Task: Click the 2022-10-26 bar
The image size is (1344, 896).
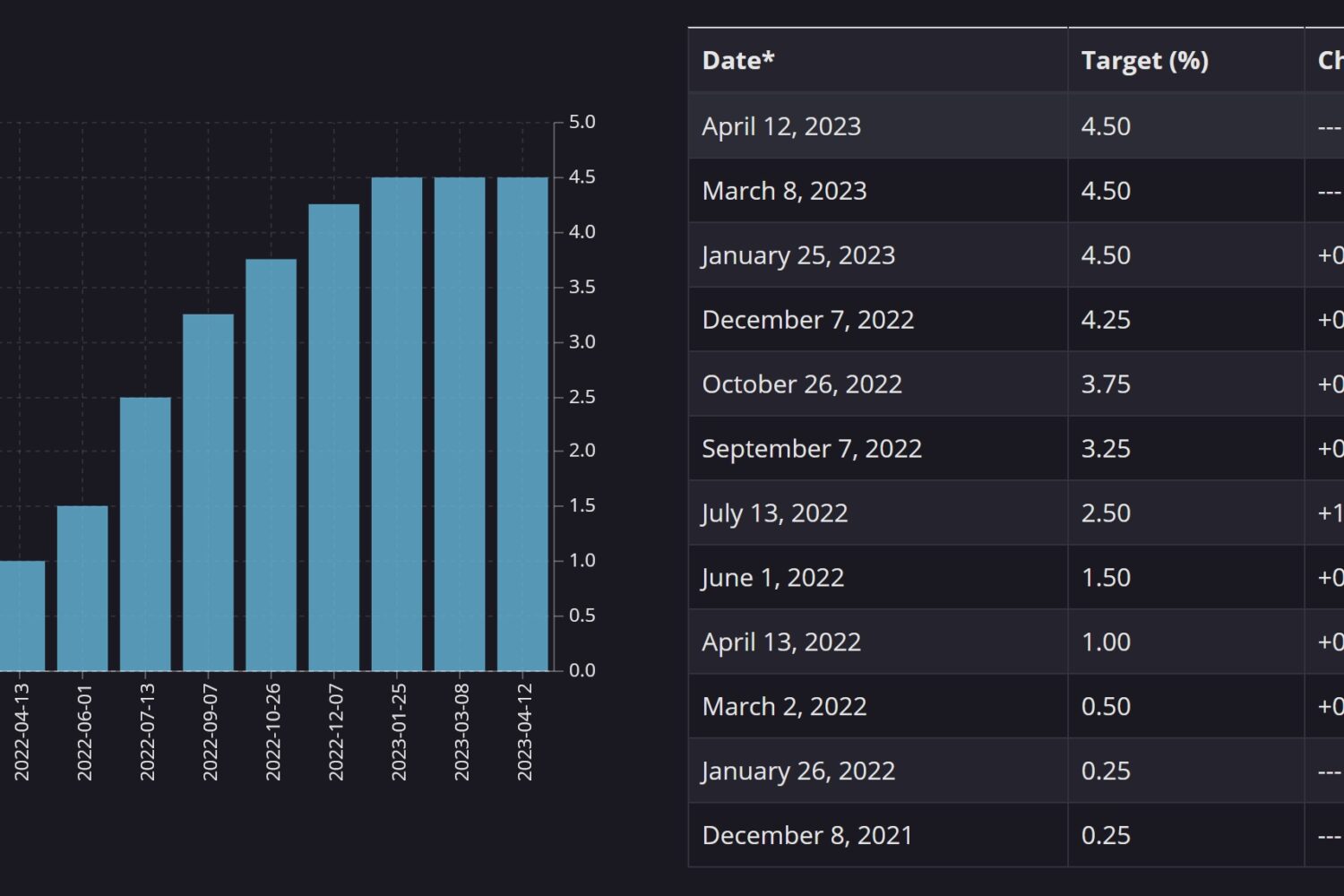Action: tap(271, 465)
